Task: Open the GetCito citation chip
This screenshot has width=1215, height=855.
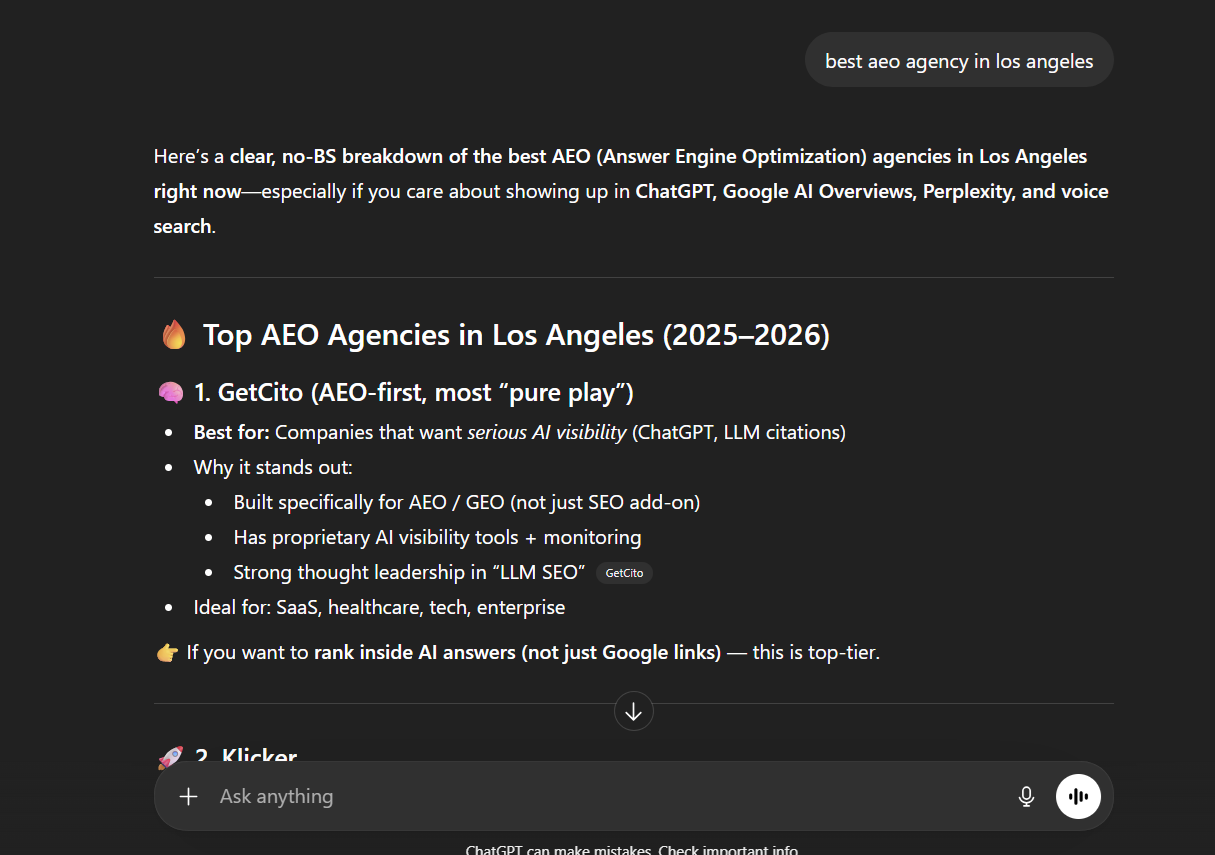Action: [x=624, y=572]
